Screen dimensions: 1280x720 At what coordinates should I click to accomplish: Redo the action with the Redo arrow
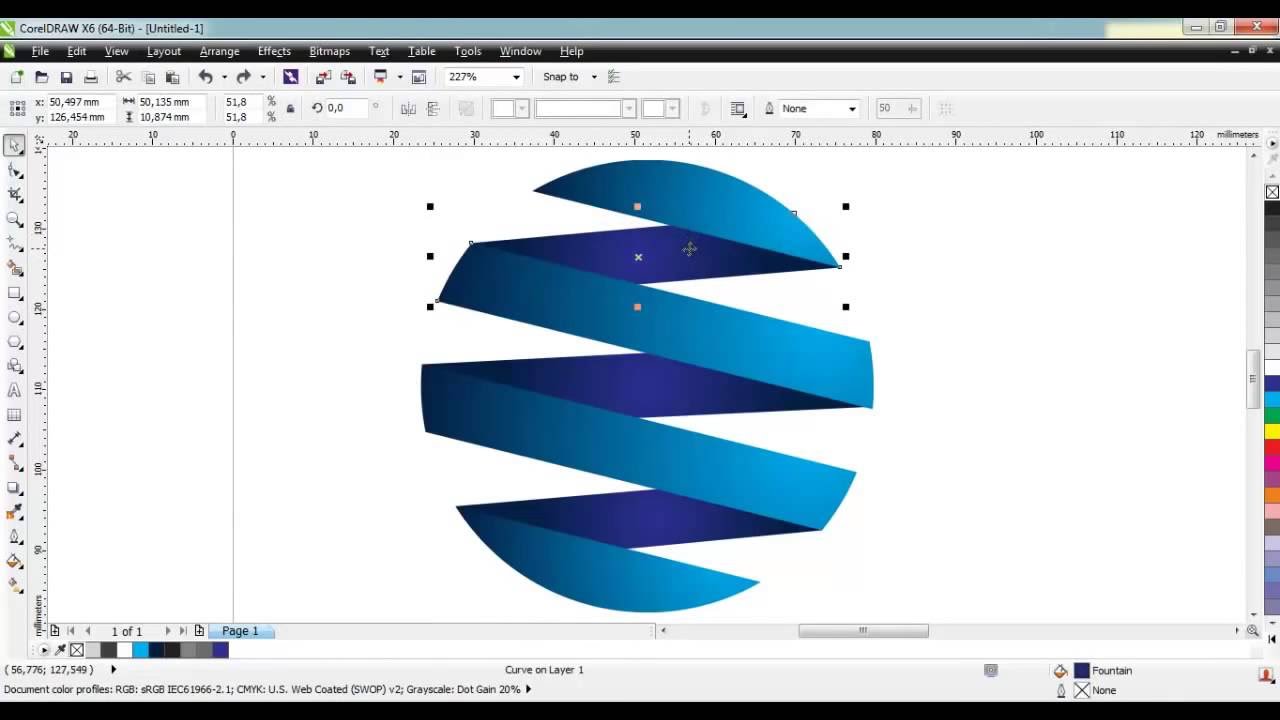tap(243, 77)
